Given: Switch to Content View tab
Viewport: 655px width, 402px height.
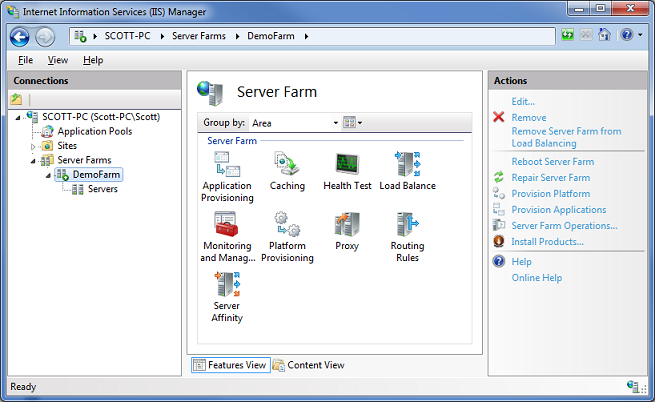Looking at the screenshot, I should (309, 365).
